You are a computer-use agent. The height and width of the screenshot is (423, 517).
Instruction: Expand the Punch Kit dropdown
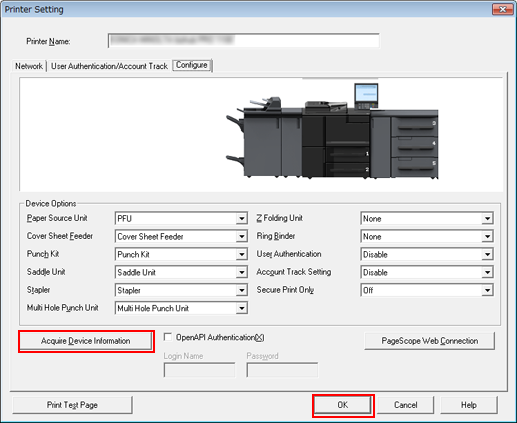(181, 255)
